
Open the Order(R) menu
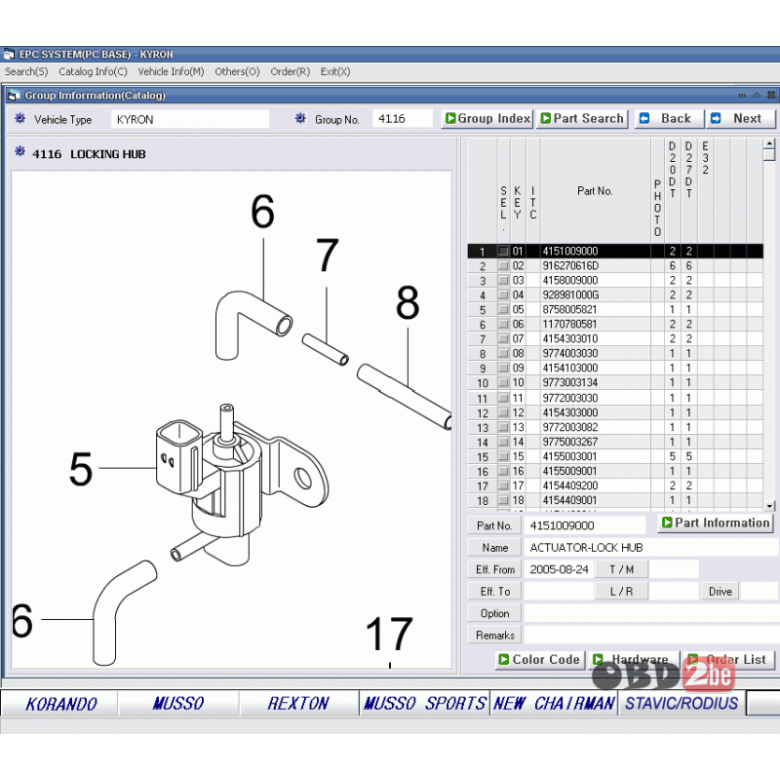290,72
